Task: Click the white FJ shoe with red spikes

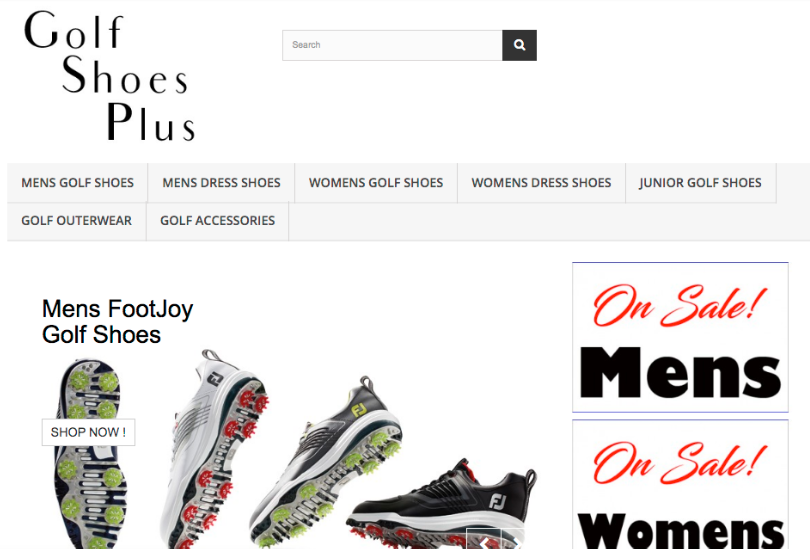Action: point(213,448)
